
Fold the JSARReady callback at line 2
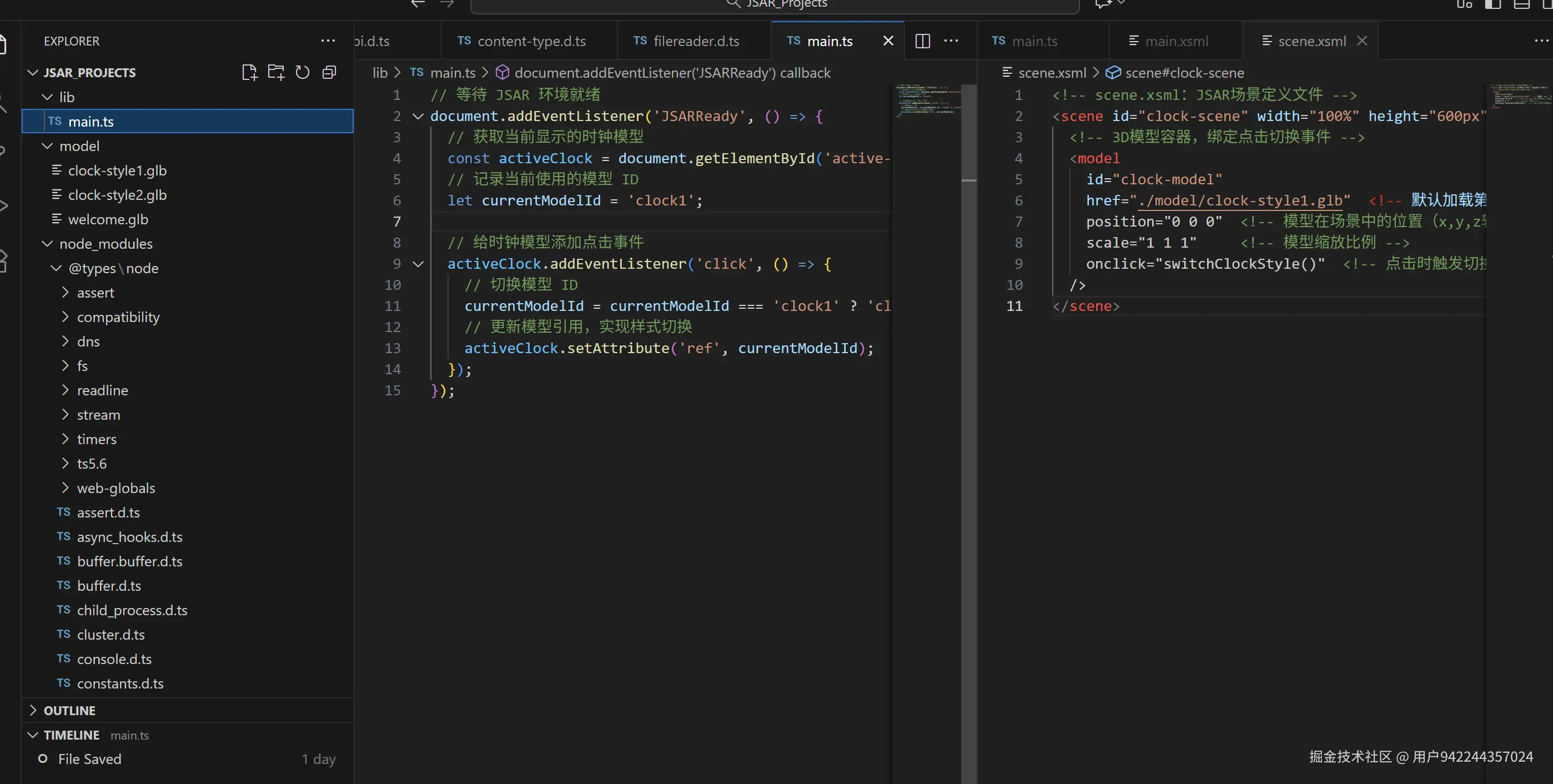(x=418, y=116)
